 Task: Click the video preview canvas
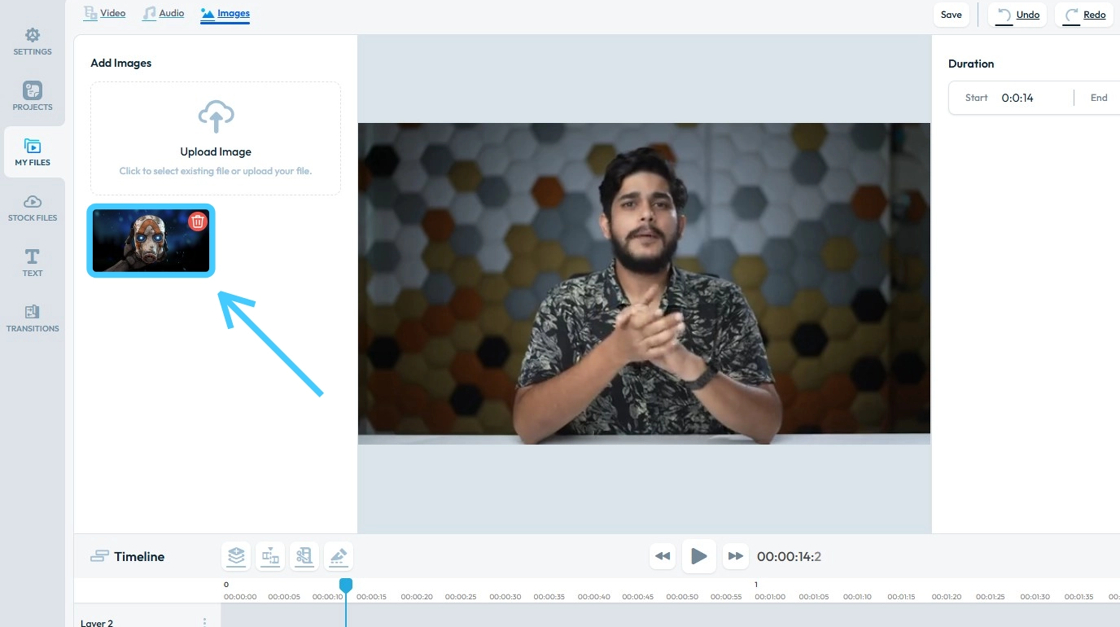(x=644, y=284)
